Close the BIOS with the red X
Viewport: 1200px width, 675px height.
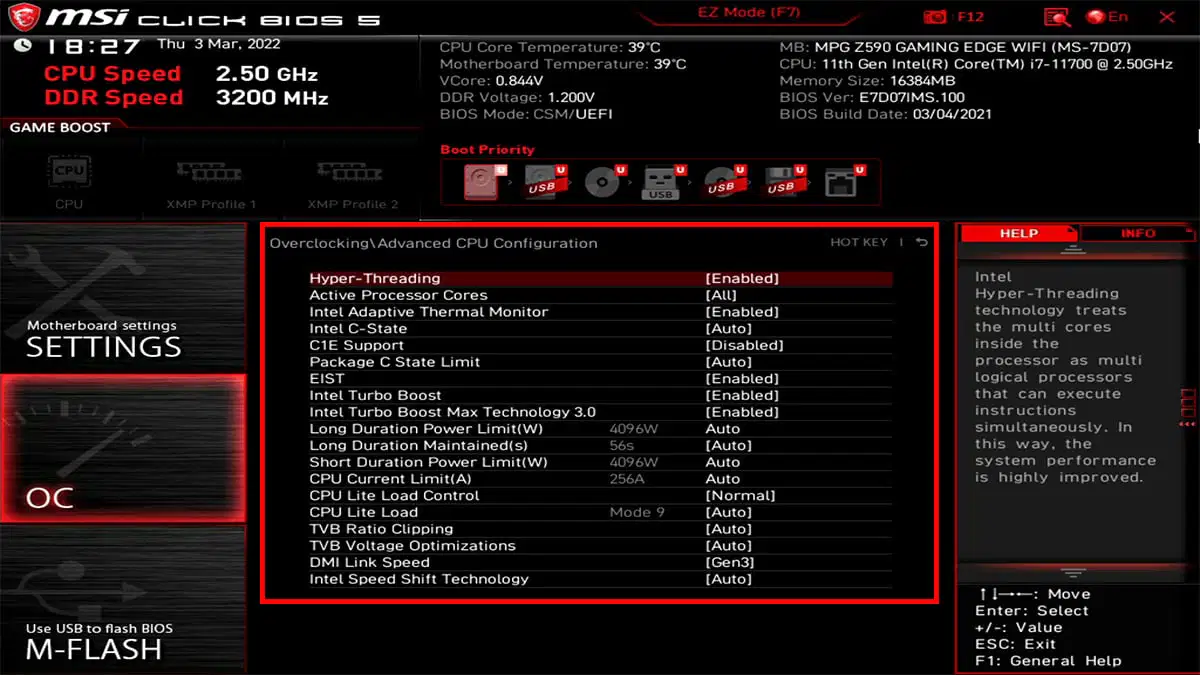(1167, 17)
